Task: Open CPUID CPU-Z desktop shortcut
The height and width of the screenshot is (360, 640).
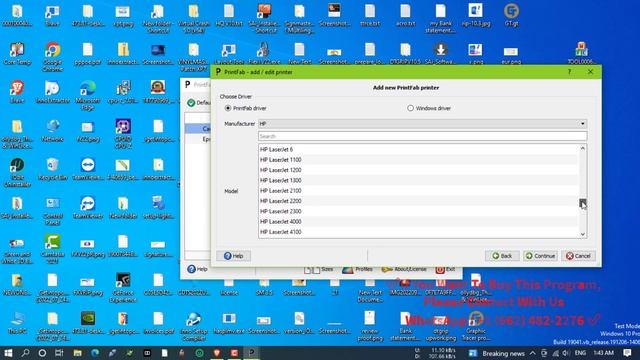Action: coord(123,133)
